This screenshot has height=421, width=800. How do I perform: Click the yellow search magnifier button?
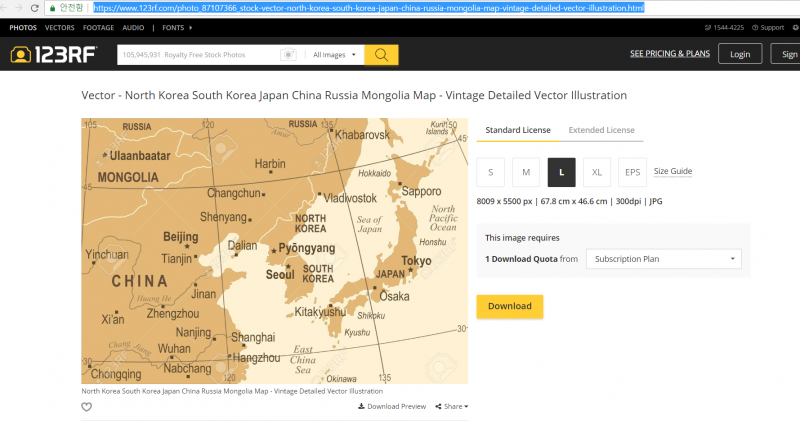[x=381, y=54]
